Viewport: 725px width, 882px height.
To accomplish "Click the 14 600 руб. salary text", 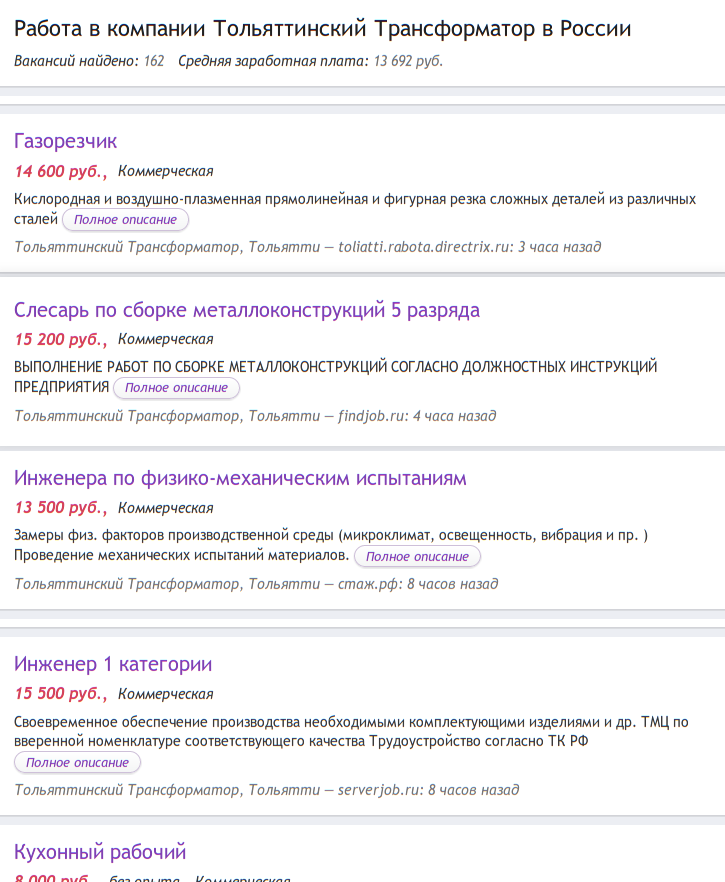I will 61,171.
